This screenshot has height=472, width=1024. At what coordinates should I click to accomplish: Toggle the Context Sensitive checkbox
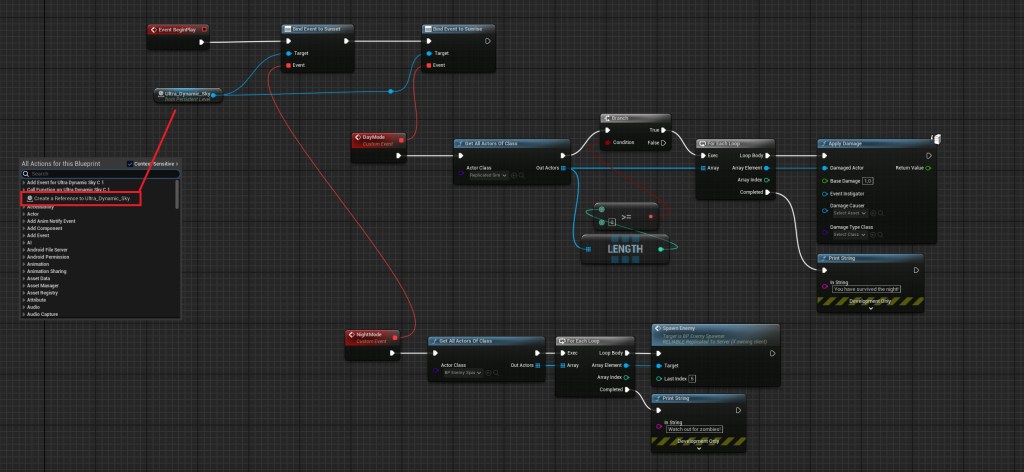130,163
